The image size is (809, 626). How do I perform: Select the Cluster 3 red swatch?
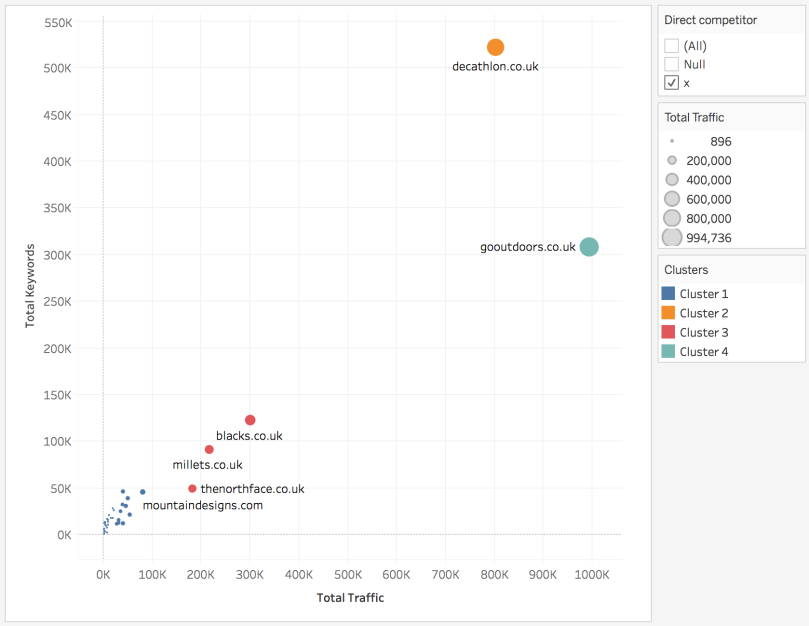(x=668, y=332)
